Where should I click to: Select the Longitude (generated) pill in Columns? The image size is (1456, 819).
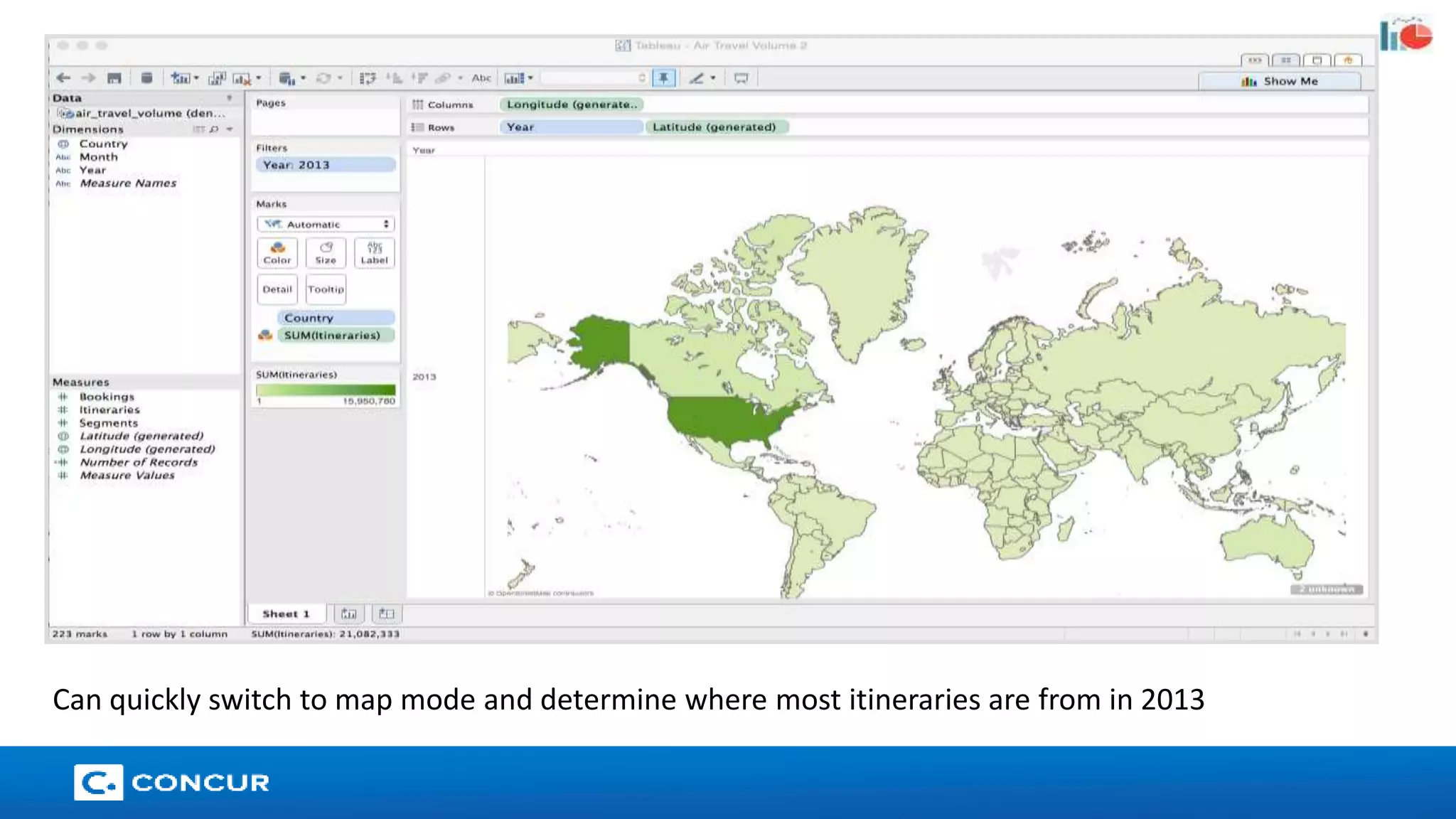click(x=572, y=105)
